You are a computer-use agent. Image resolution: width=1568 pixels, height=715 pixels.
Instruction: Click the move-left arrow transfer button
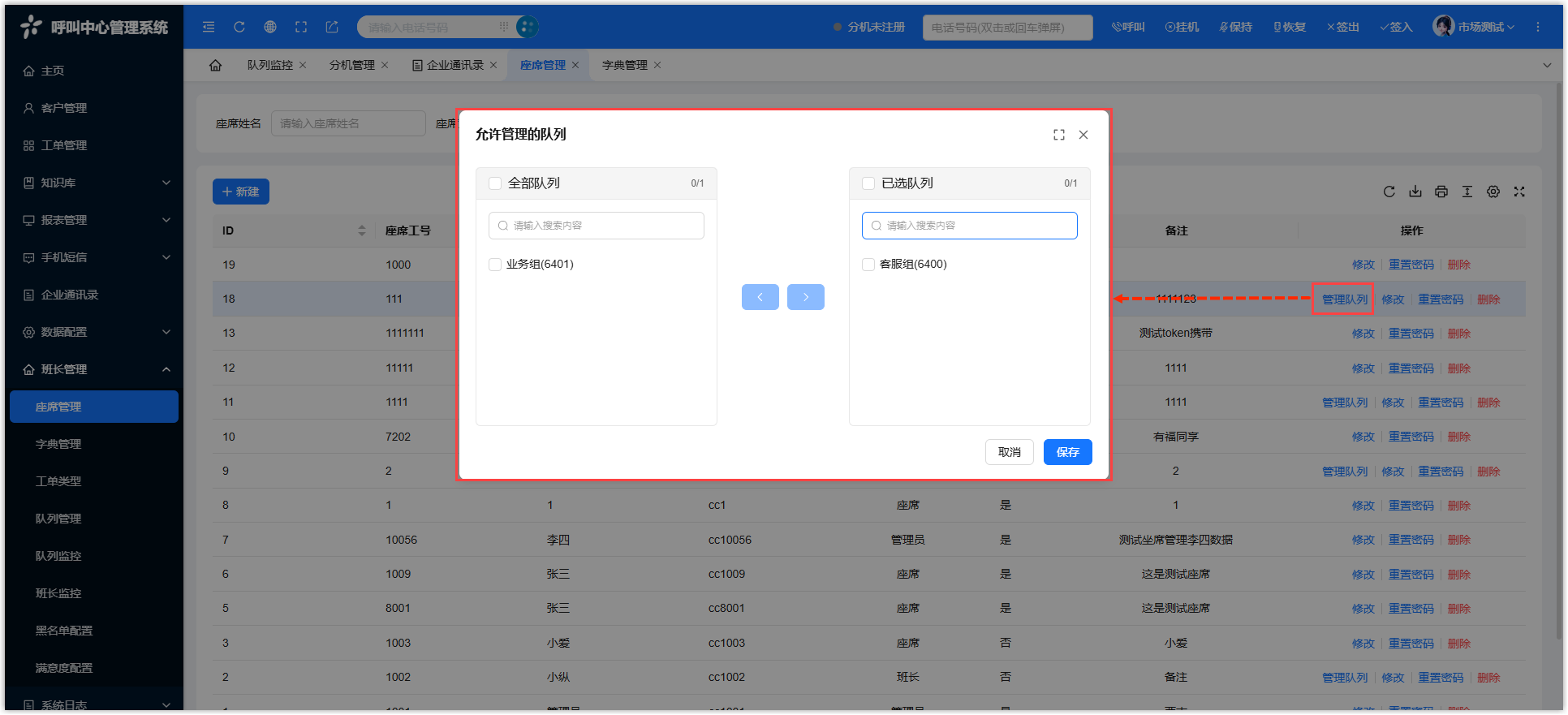760,297
